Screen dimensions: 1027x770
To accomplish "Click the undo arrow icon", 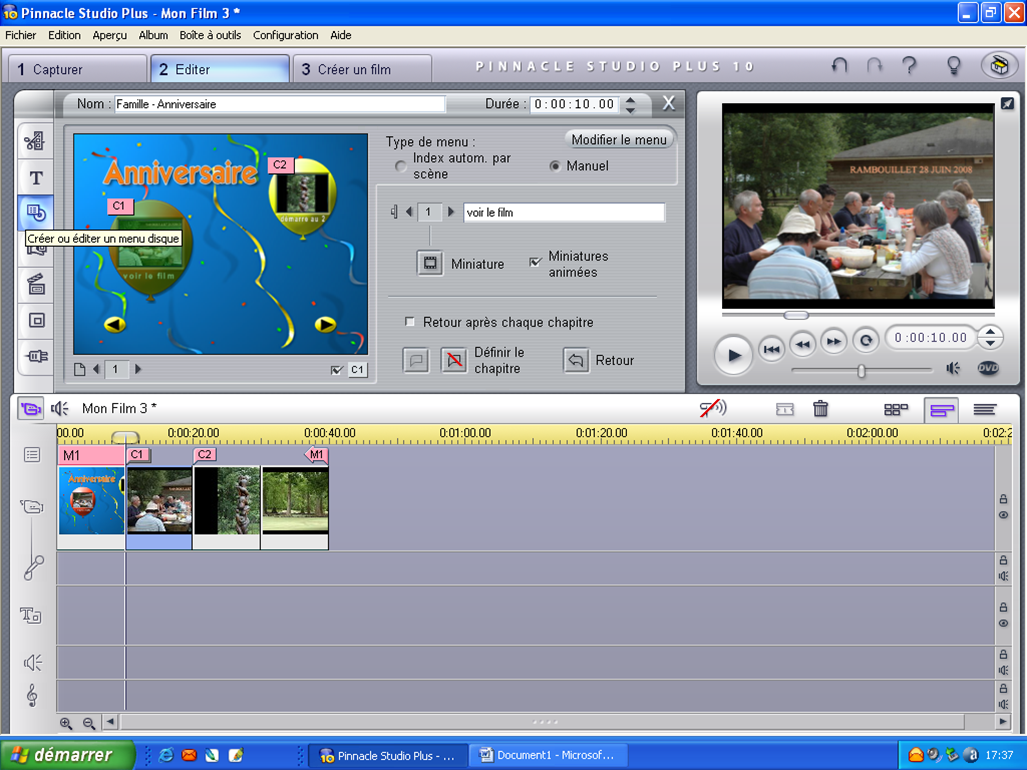I will [839, 66].
